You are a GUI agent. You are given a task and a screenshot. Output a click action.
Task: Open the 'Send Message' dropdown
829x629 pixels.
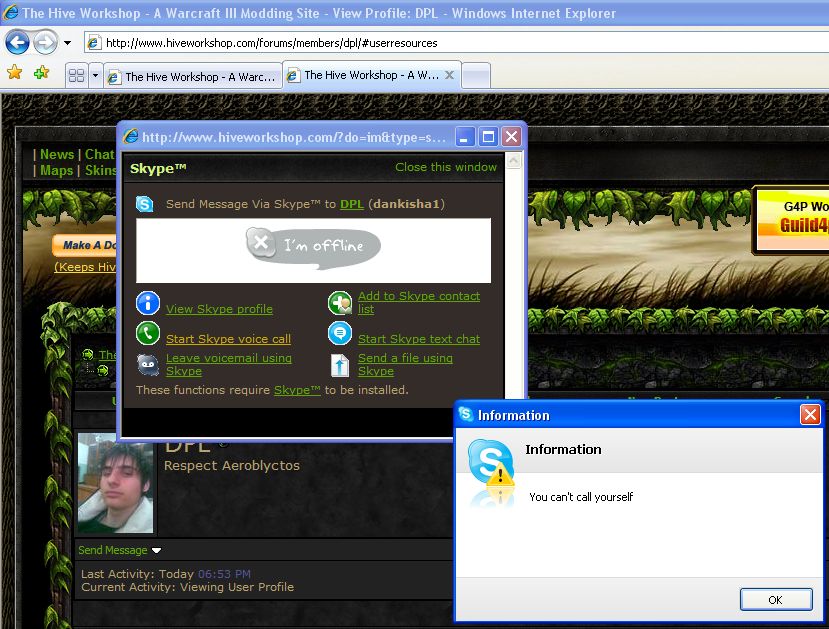tap(119, 550)
